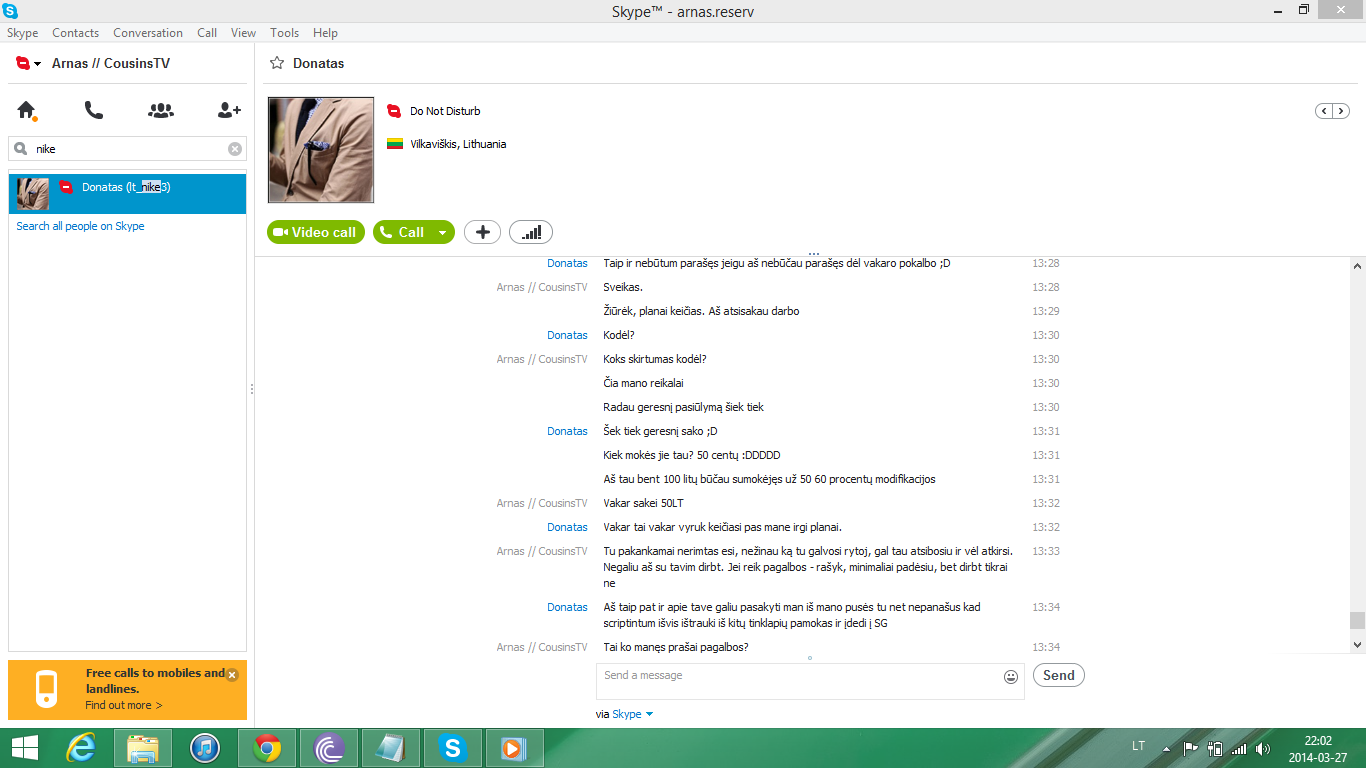
Task: Open the Help menu
Action: 325,33
